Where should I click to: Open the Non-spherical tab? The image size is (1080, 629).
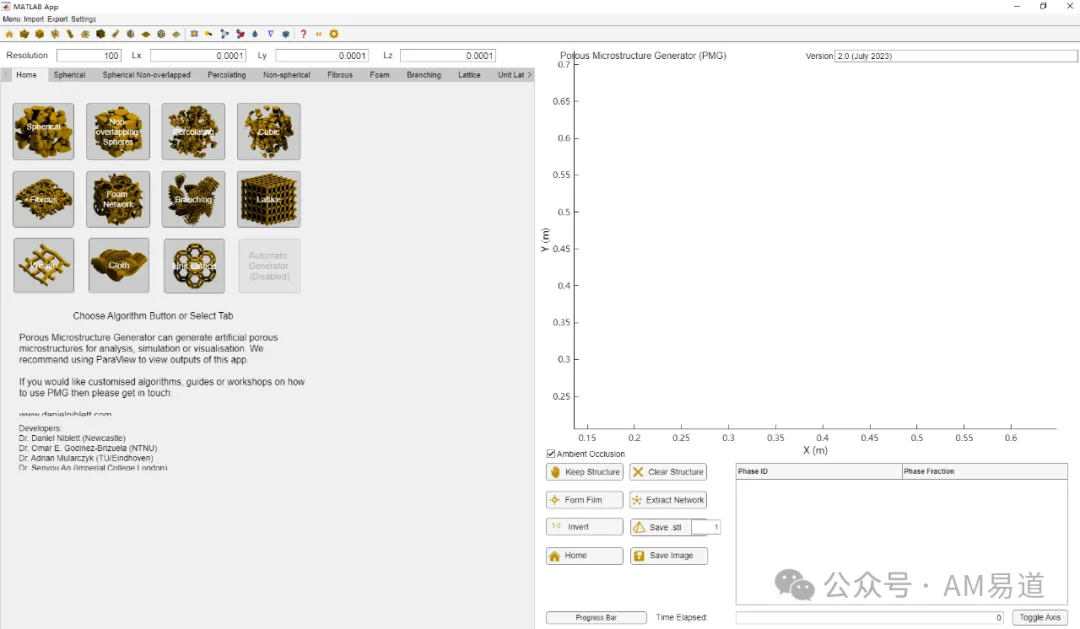point(287,74)
